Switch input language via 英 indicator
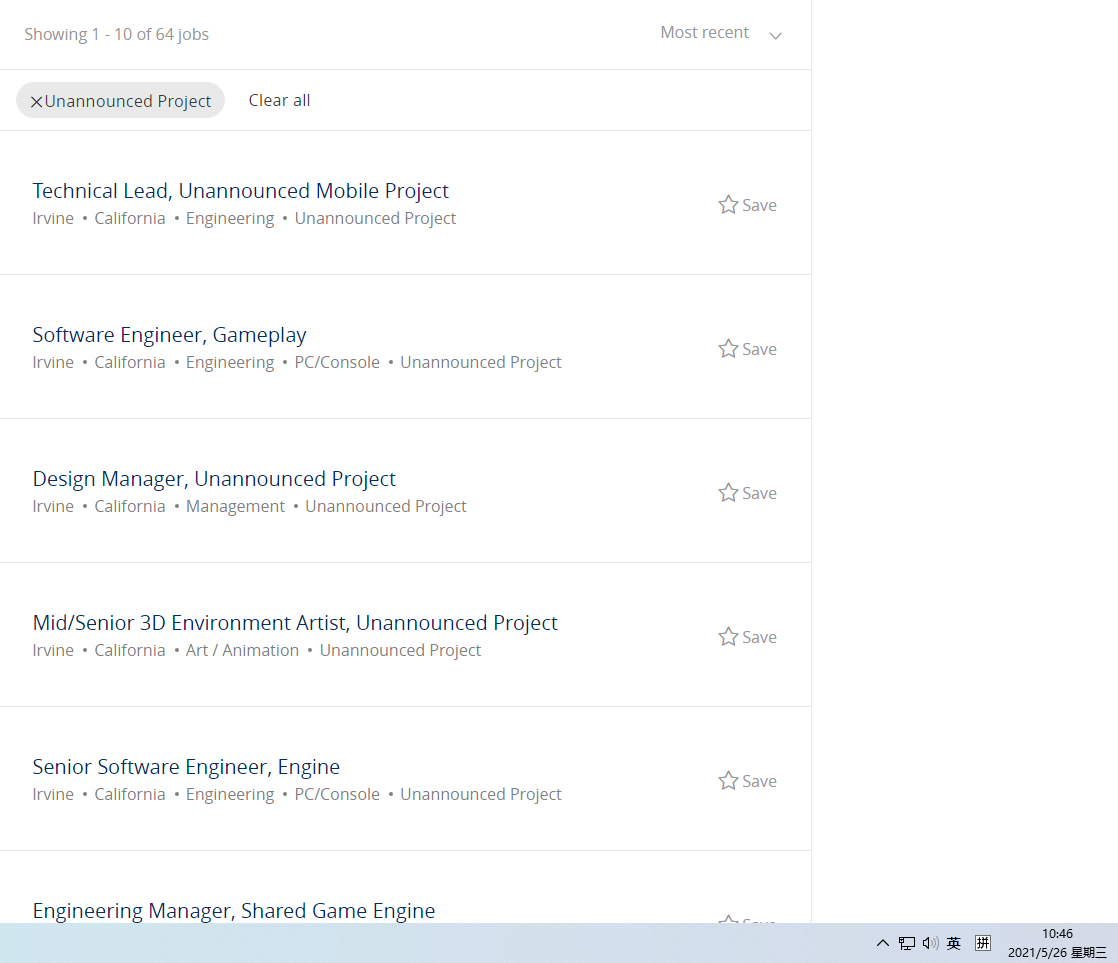 click(953, 943)
